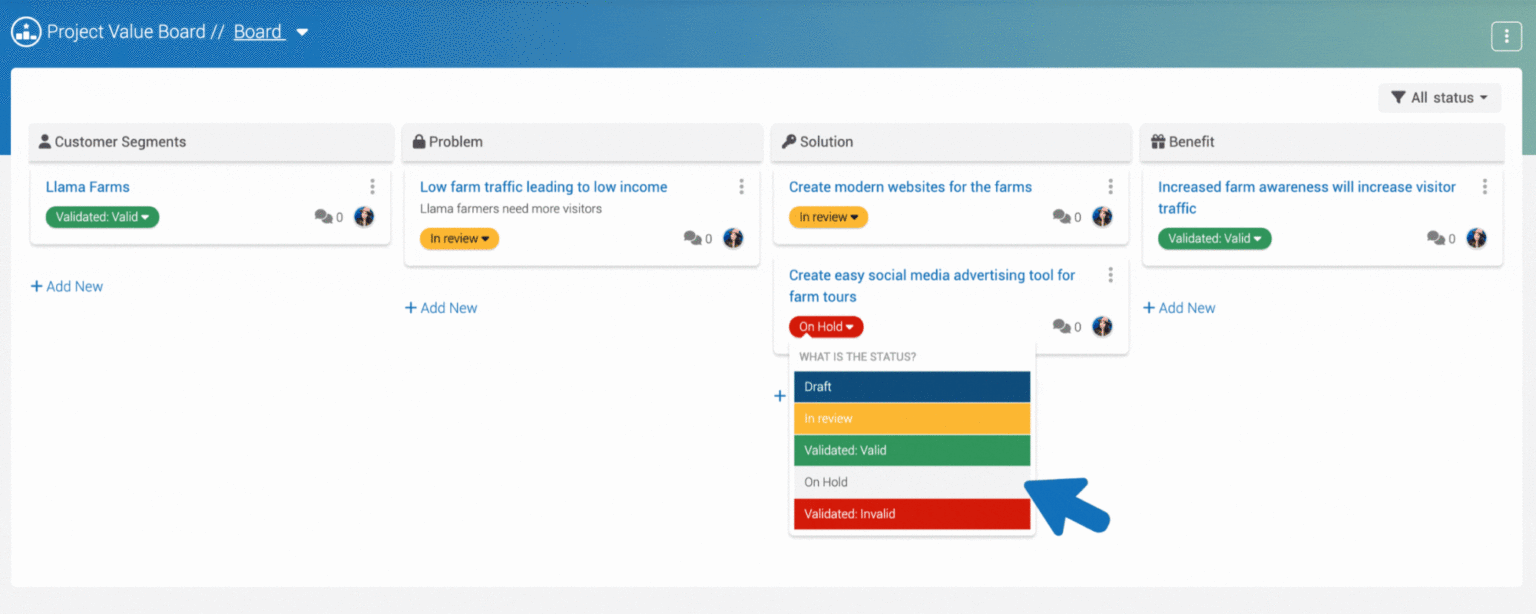
Task: Open the kebab menu on the Low farm traffic card
Action: click(741, 186)
